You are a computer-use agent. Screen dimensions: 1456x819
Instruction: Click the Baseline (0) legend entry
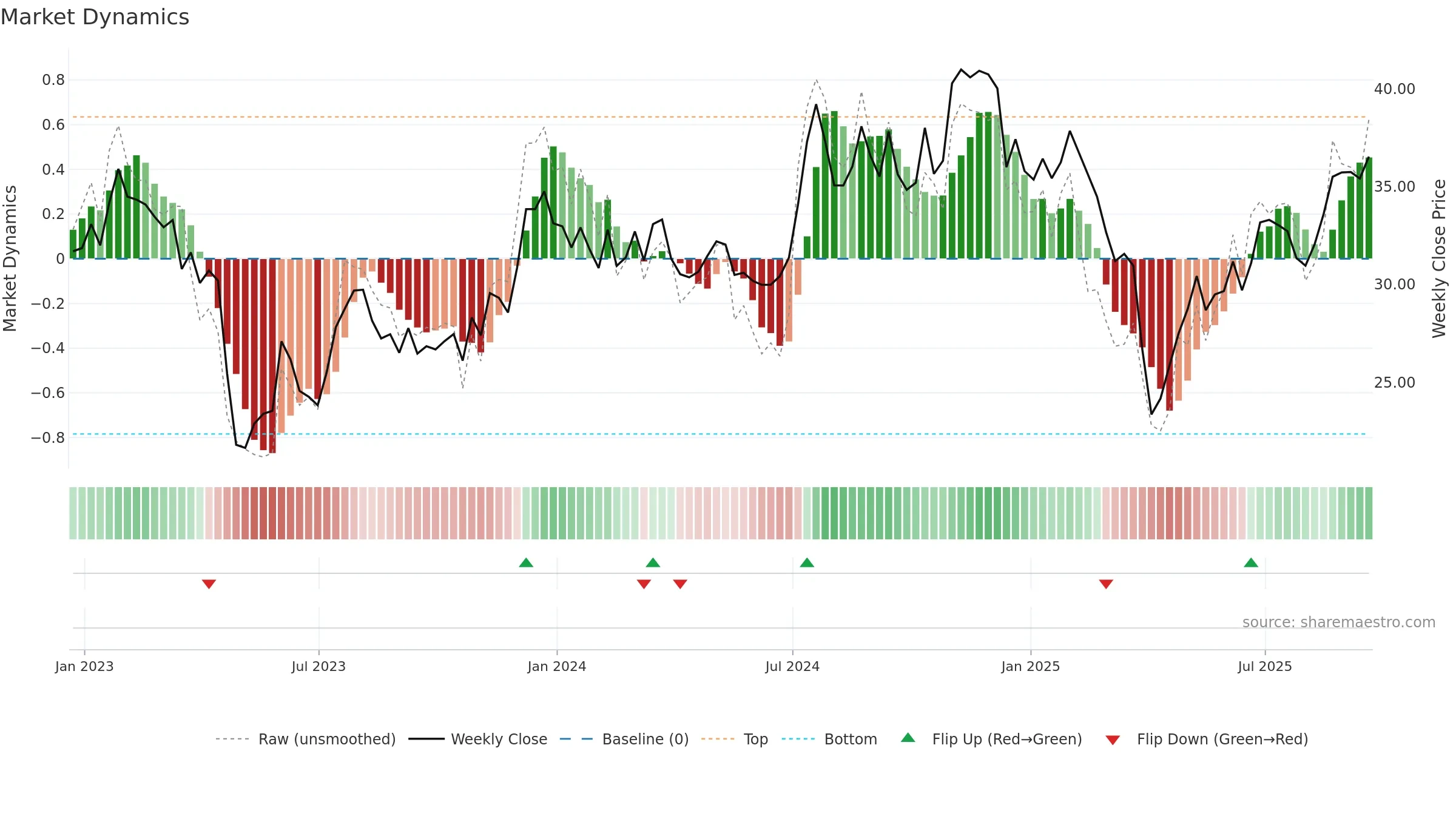point(624,739)
